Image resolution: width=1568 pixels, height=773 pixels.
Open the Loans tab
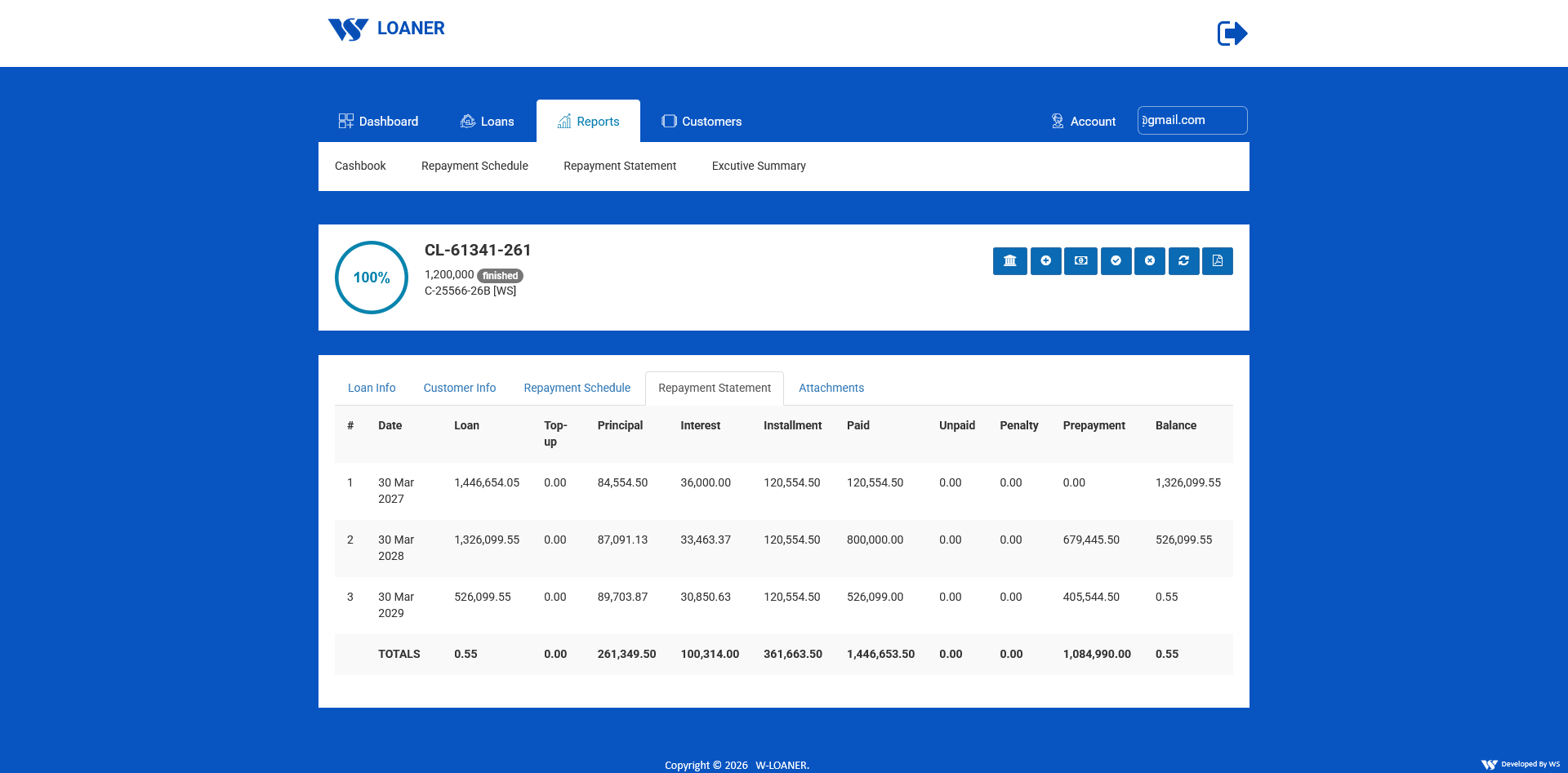488,122
